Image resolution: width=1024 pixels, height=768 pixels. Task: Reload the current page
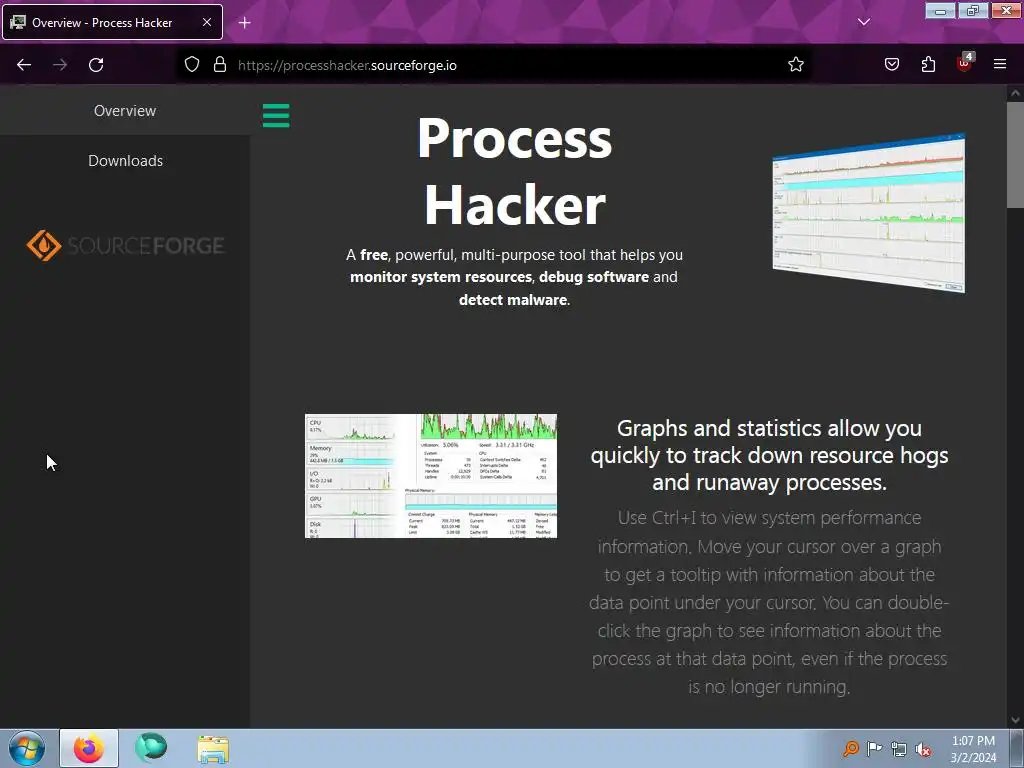pos(96,65)
